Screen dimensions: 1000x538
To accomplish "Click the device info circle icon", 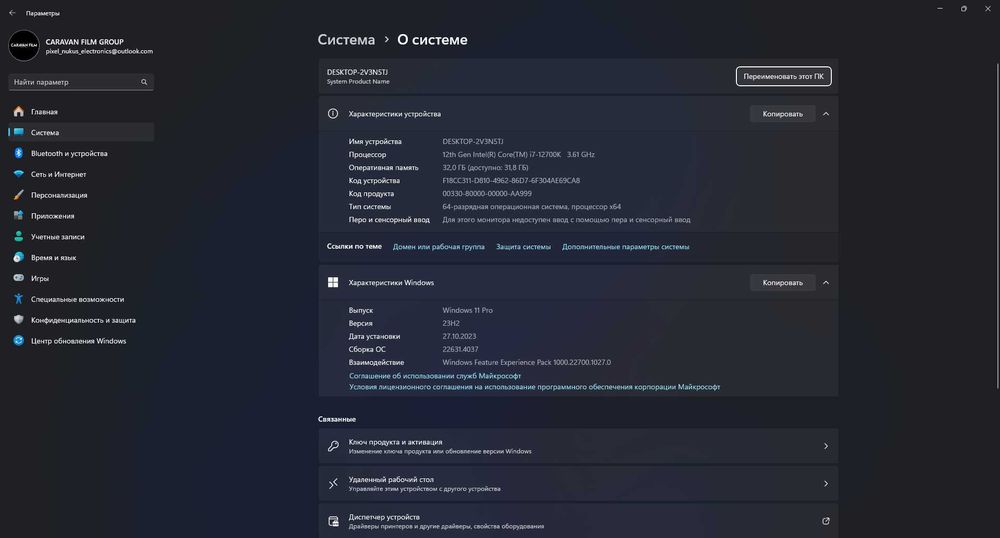I will [x=333, y=113].
